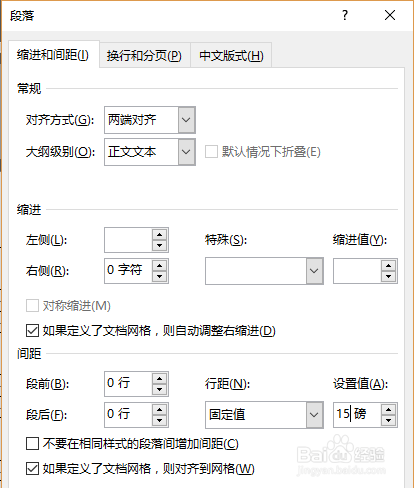Enable 不要在相同样式的段落间增加间距 checkbox
This screenshot has height=488, width=414.
coord(32,444)
